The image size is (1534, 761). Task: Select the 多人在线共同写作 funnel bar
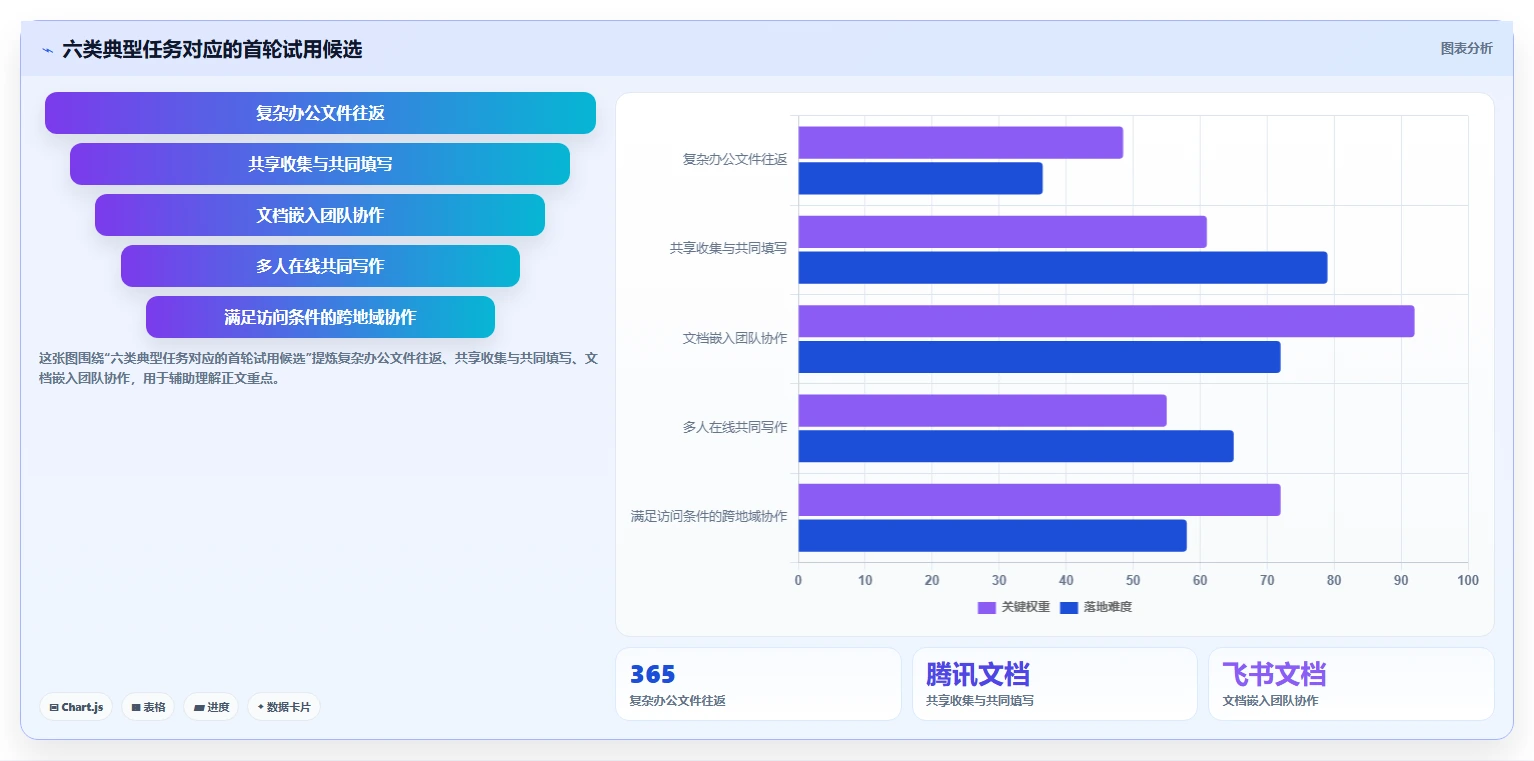(x=320, y=266)
